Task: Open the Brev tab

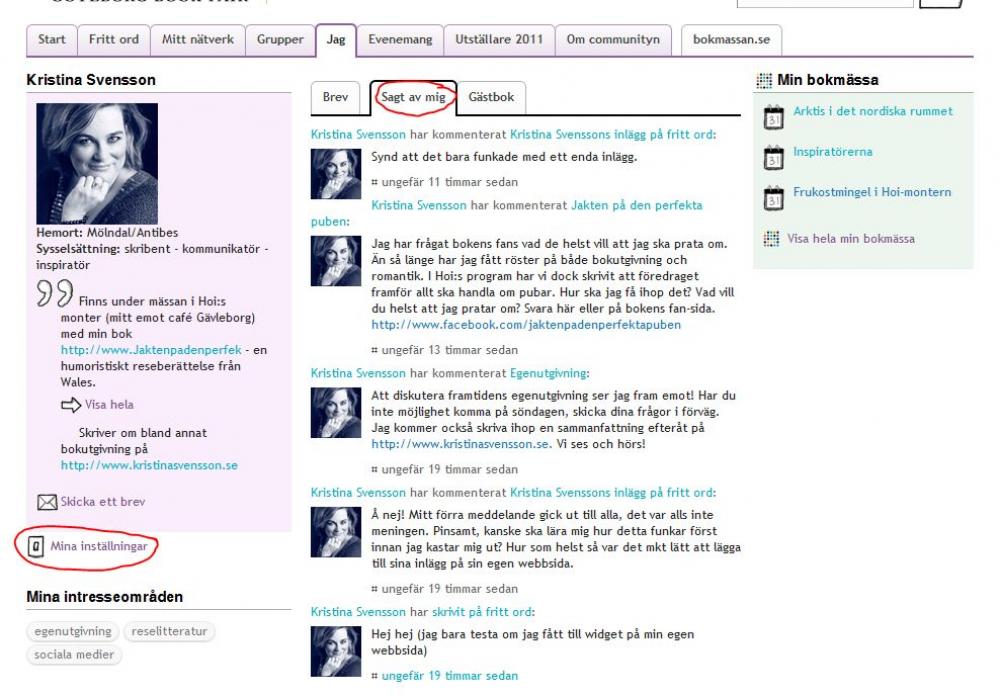Action: [335, 97]
